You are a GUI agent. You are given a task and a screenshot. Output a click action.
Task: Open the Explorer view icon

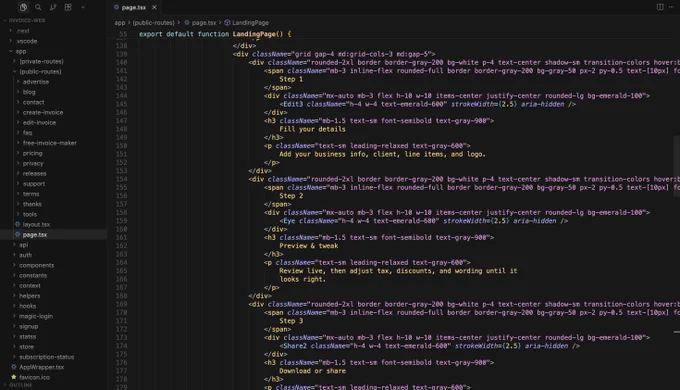click(x=23, y=7)
